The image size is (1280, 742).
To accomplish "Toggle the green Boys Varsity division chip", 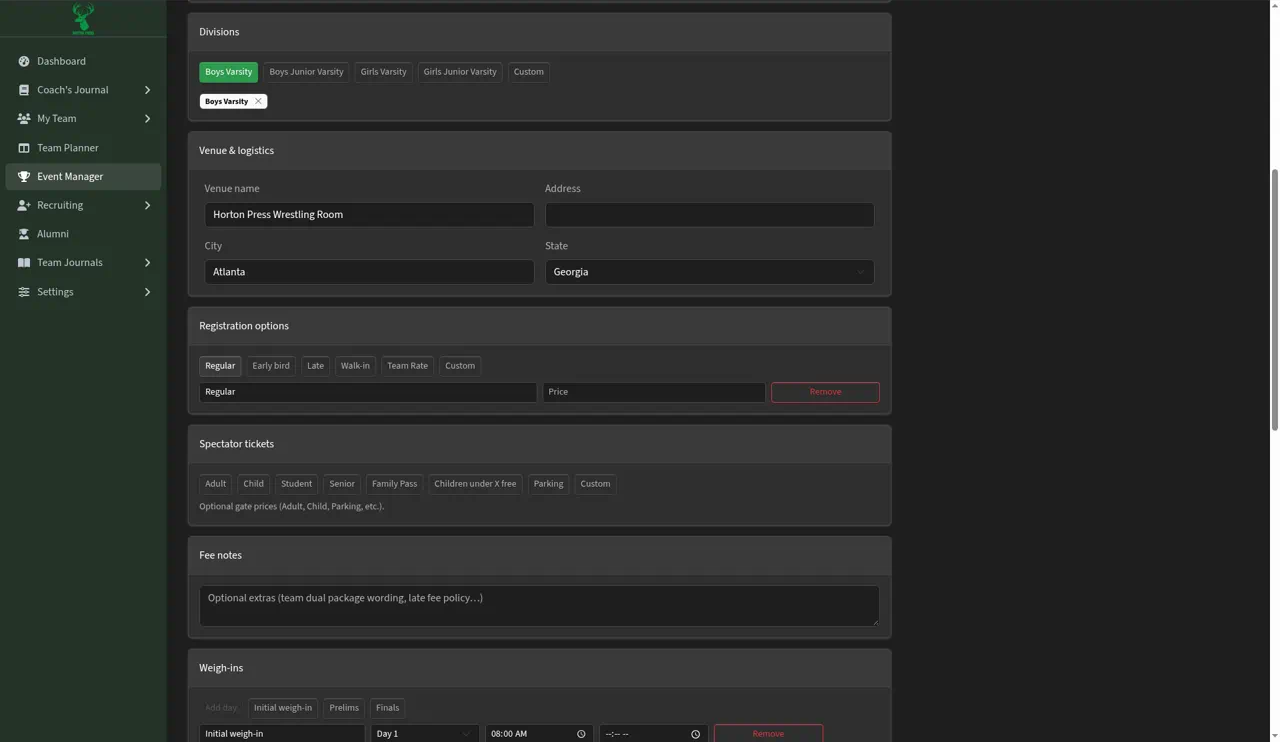I will pos(228,72).
